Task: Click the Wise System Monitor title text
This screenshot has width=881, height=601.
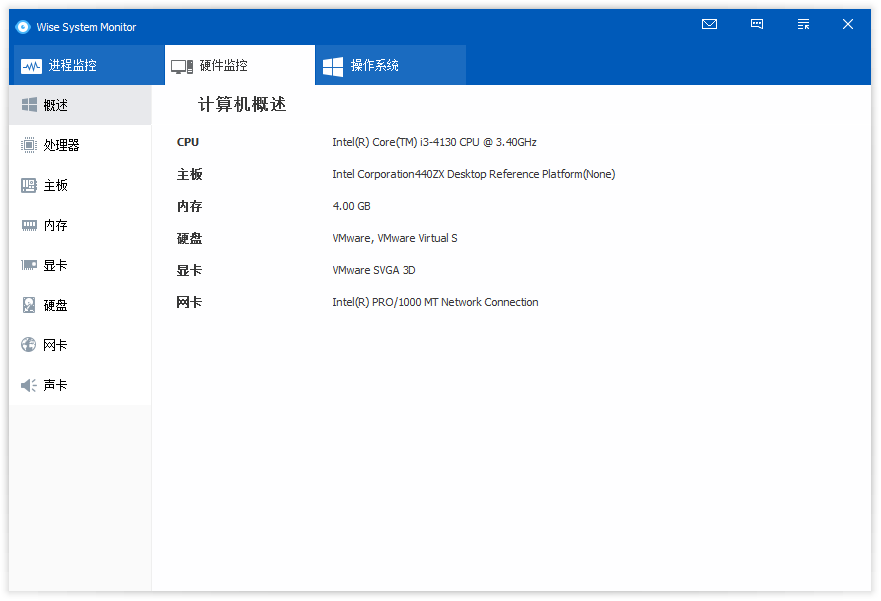Action: click(86, 27)
